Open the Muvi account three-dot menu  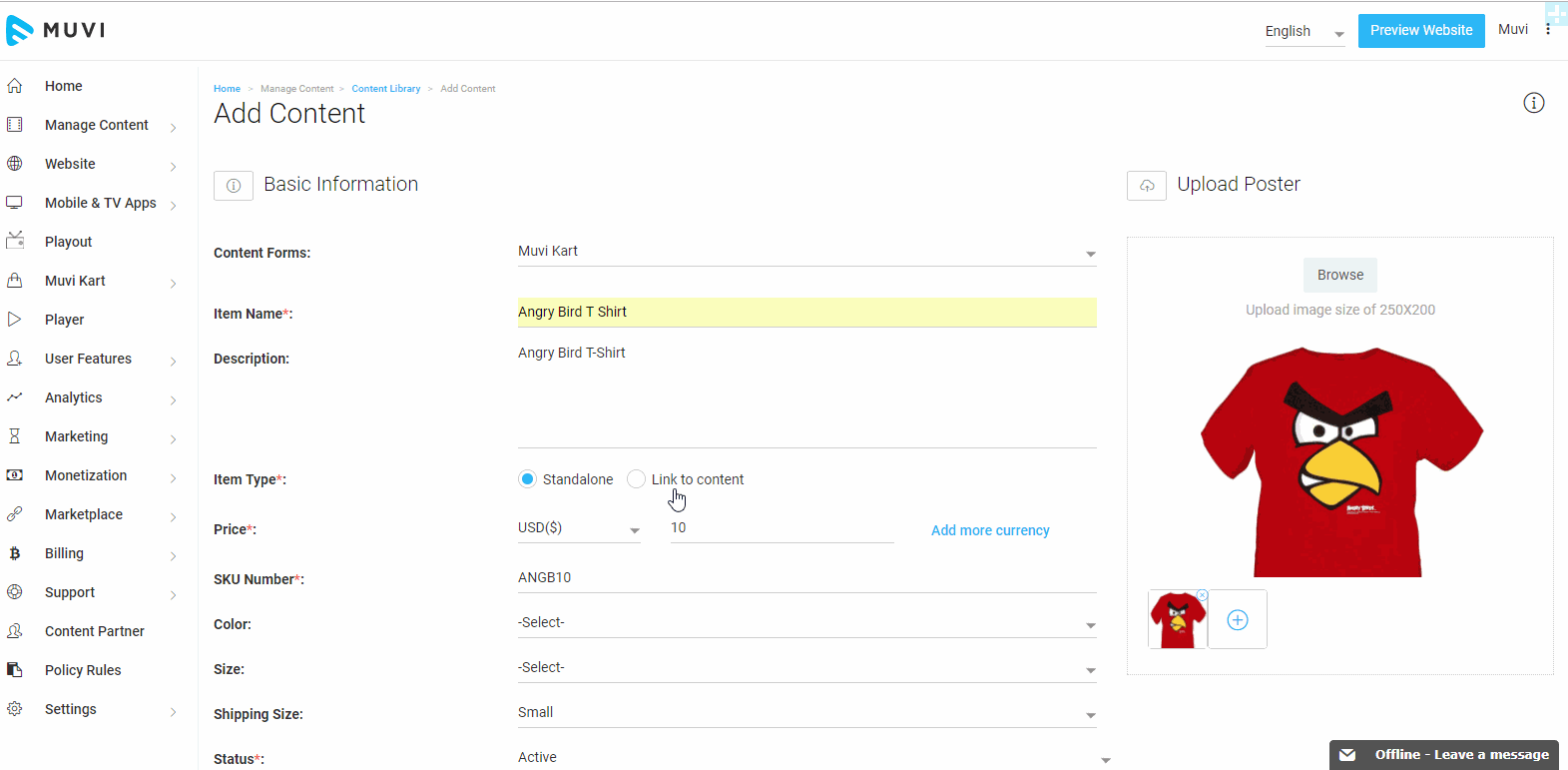pyautogui.click(x=1548, y=30)
